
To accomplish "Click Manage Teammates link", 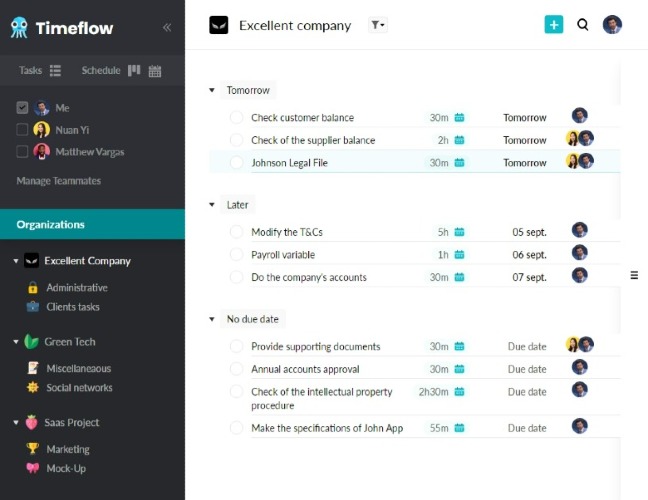I will 59,181.
